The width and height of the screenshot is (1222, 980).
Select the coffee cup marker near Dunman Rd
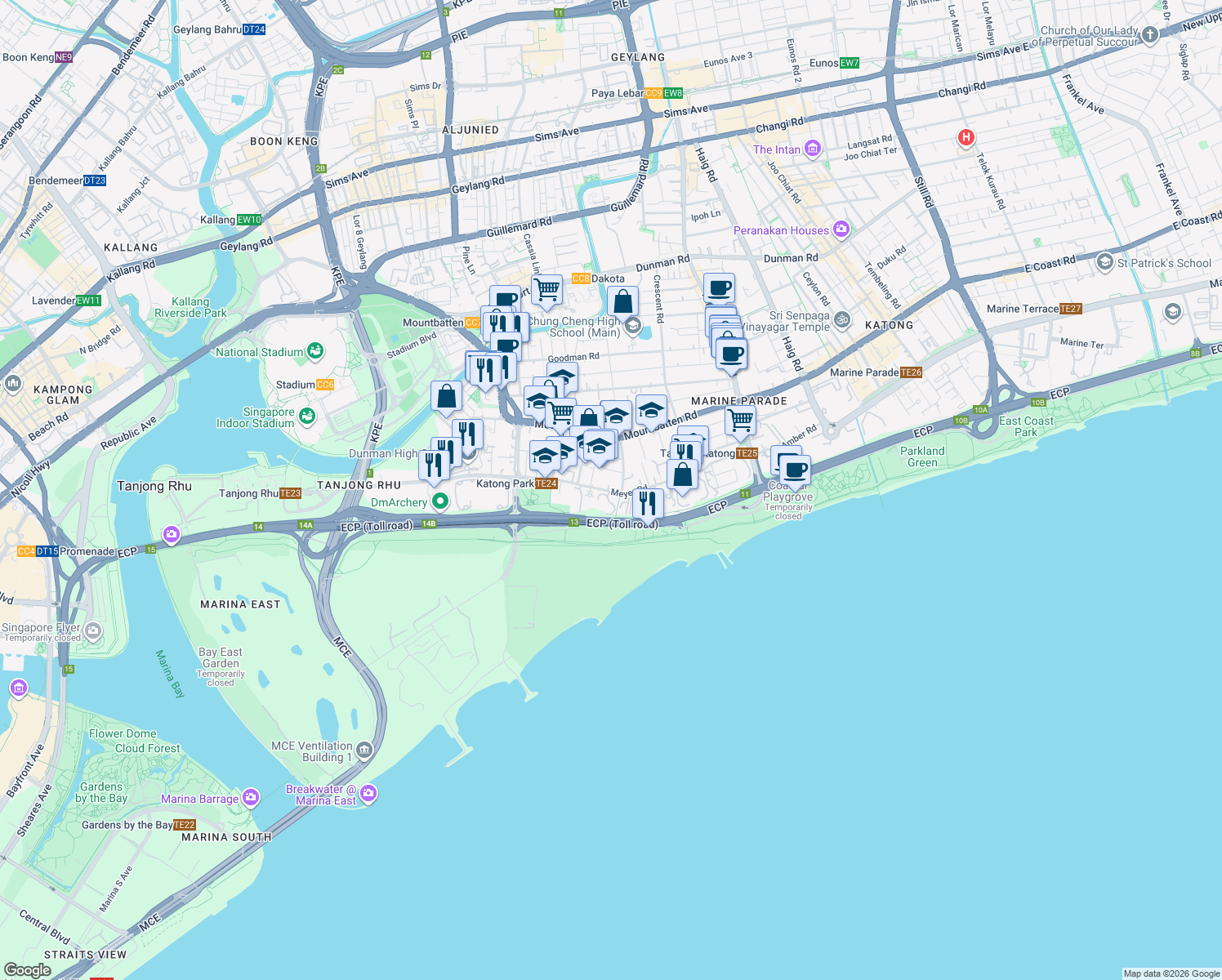719,288
